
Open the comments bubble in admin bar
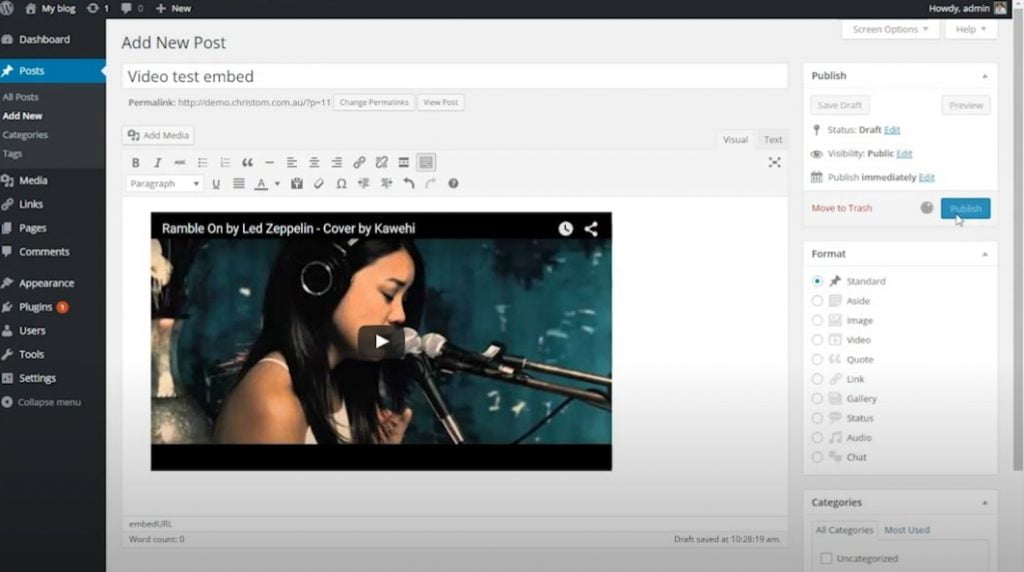pyautogui.click(x=131, y=8)
